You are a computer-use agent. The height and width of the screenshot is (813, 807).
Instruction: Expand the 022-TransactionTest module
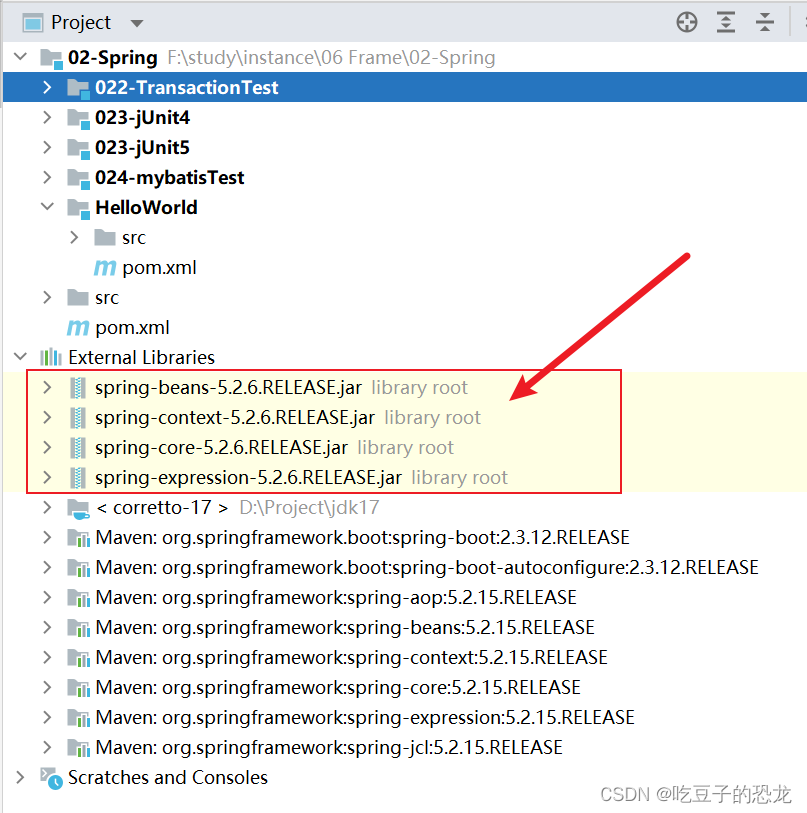click(47, 87)
